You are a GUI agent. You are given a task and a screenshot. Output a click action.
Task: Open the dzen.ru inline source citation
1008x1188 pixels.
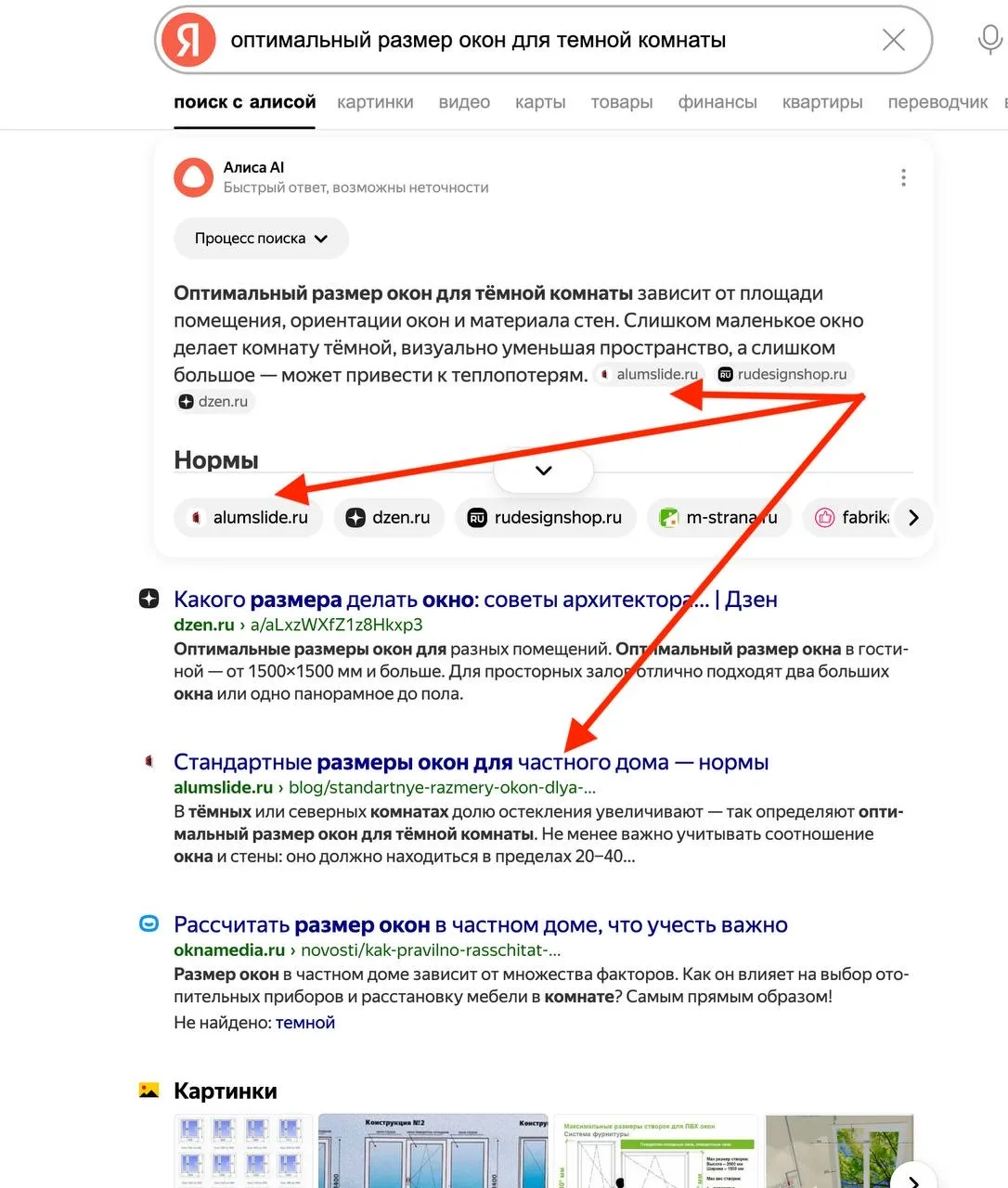point(214,402)
